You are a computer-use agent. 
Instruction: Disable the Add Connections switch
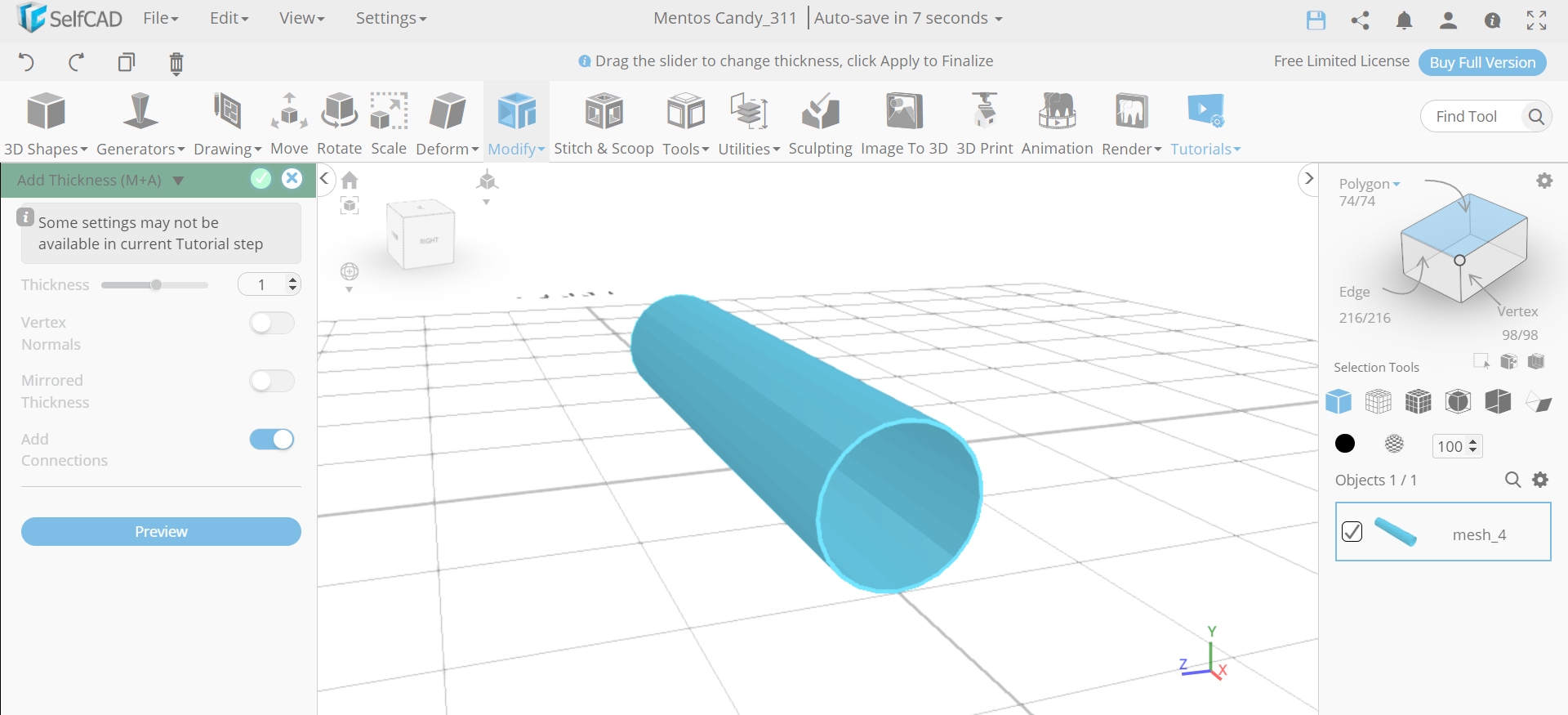pyautogui.click(x=272, y=440)
